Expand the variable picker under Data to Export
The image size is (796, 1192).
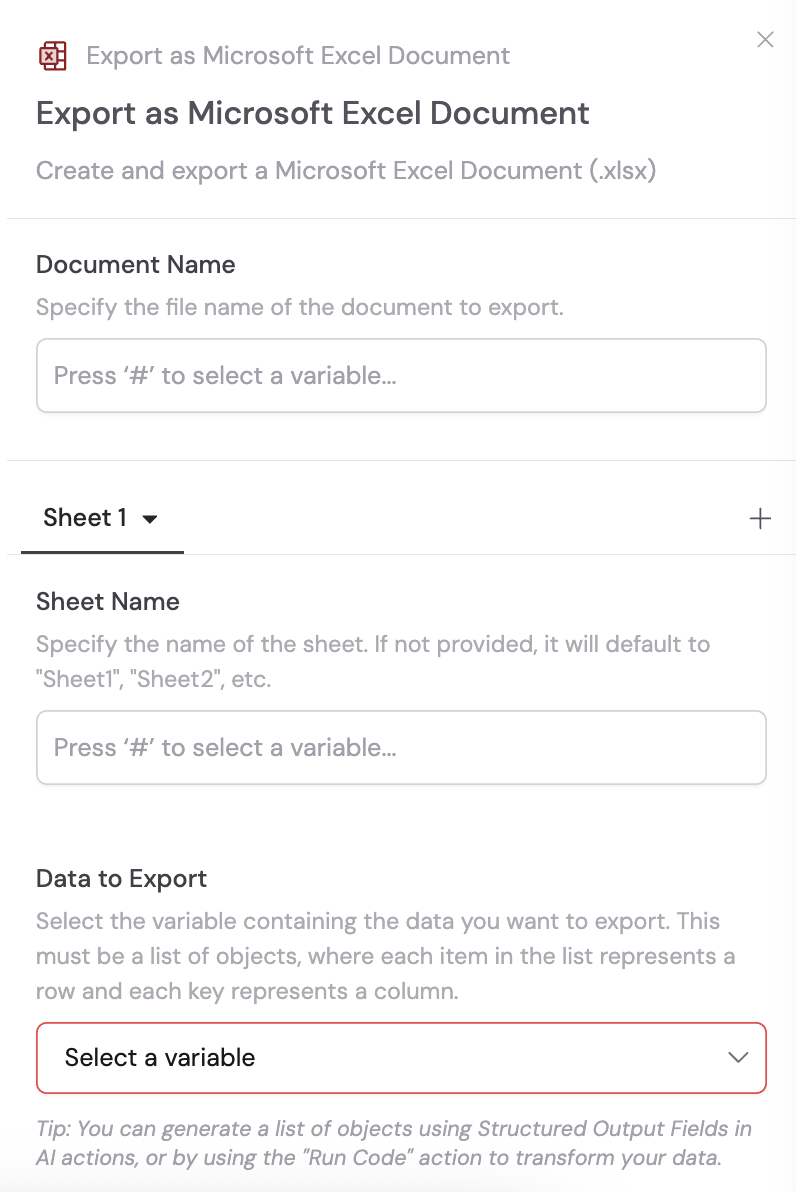(x=400, y=1057)
